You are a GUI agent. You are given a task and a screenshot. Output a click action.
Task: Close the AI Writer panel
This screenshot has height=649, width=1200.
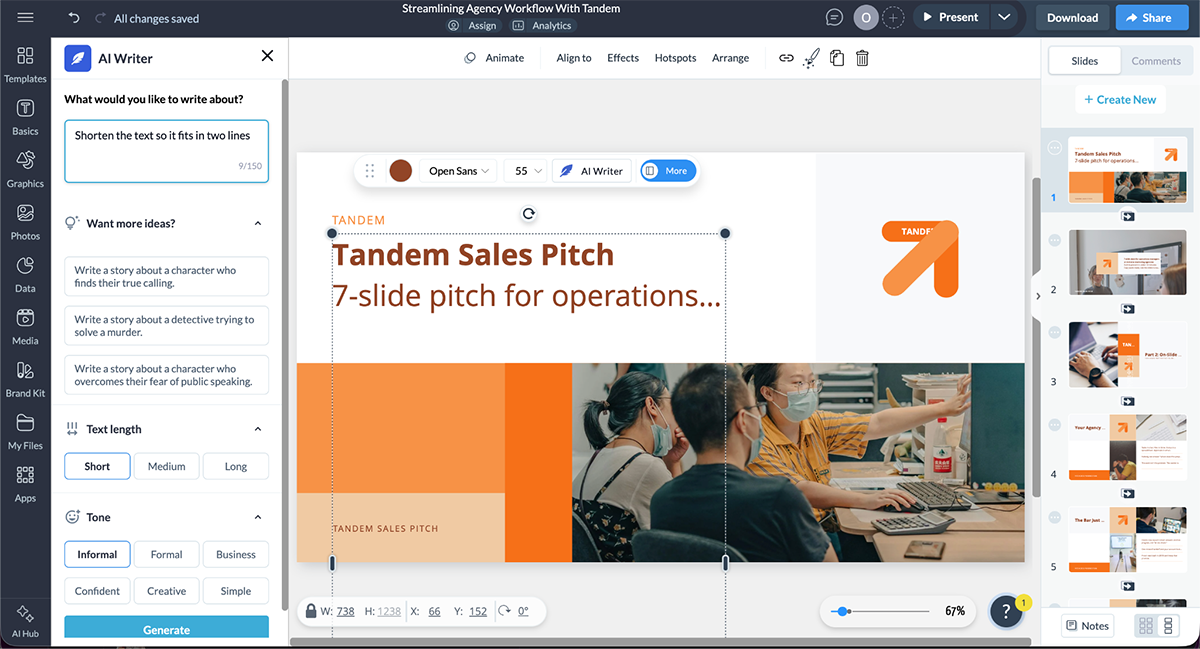pos(267,56)
